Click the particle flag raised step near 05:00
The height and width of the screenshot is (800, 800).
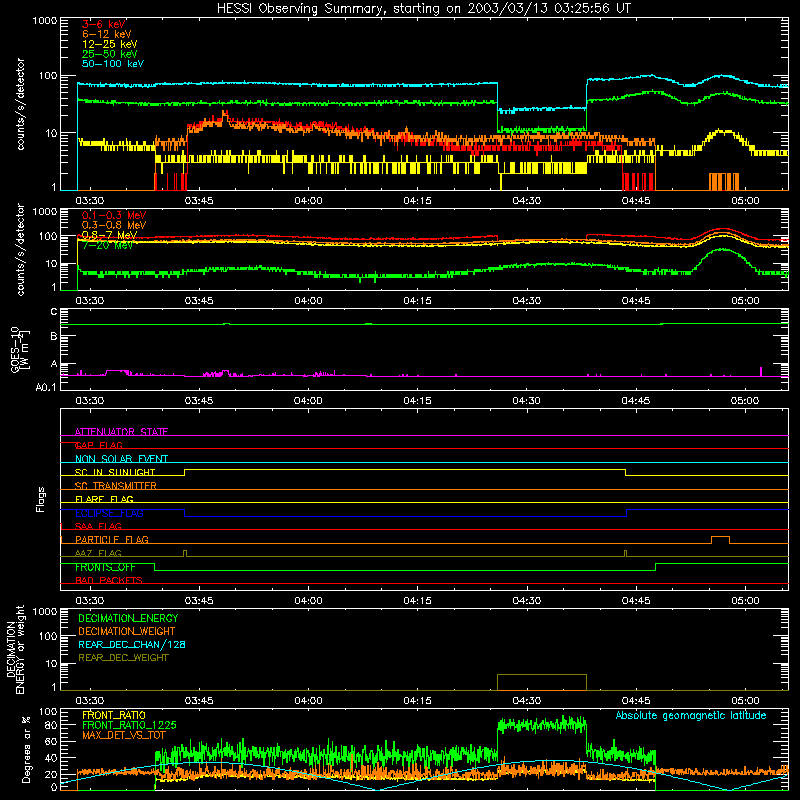pyautogui.click(x=720, y=540)
